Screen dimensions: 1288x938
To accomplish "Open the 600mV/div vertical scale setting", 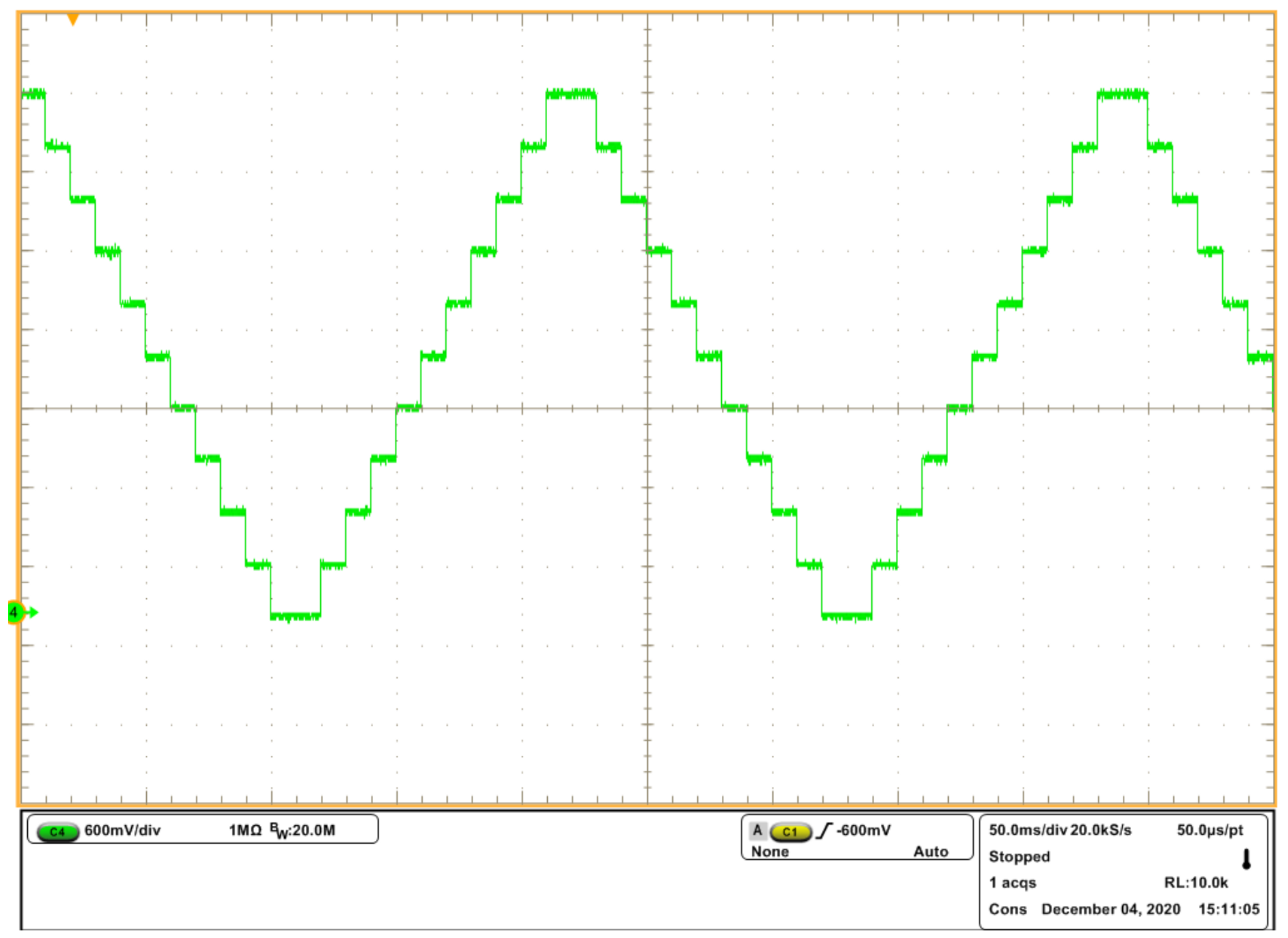I will point(122,831).
